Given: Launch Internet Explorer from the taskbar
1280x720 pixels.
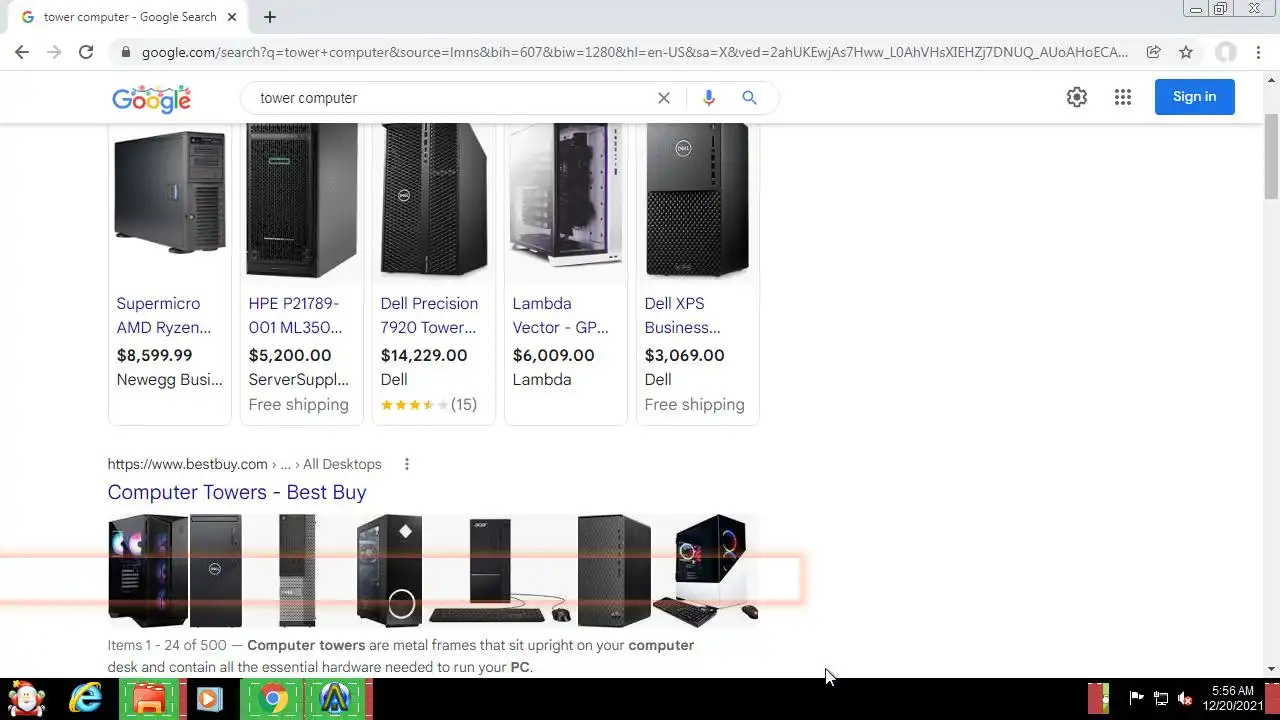Looking at the screenshot, I should point(86,699).
